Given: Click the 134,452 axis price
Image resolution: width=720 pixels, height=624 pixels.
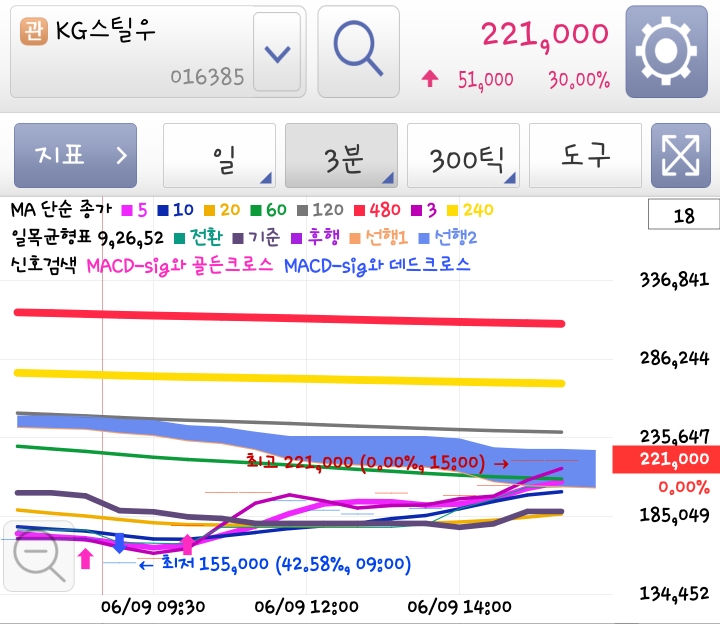Looking at the screenshot, I should pyautogui.click(x=675, y=594).
